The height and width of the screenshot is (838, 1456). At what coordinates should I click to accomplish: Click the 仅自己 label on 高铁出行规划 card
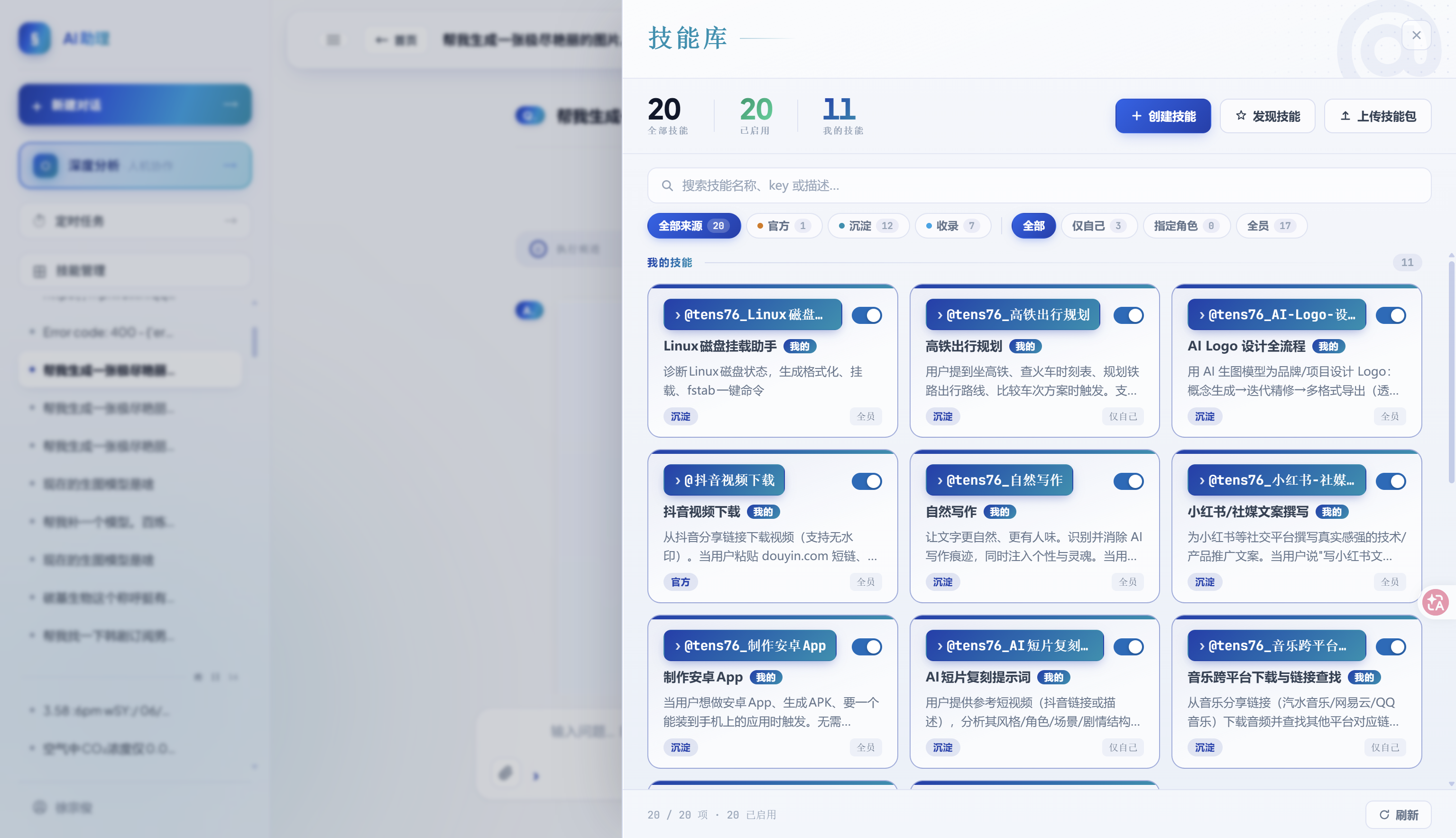click(1122, 416)
